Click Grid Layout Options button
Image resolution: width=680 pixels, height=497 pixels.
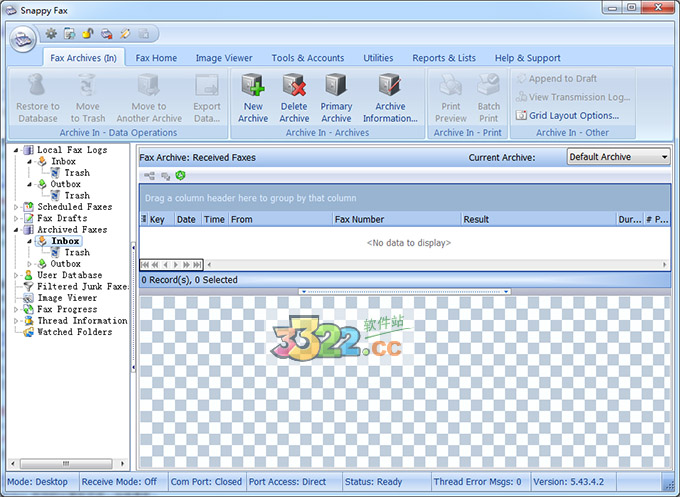pyautogui.click(x=566, y=115)
